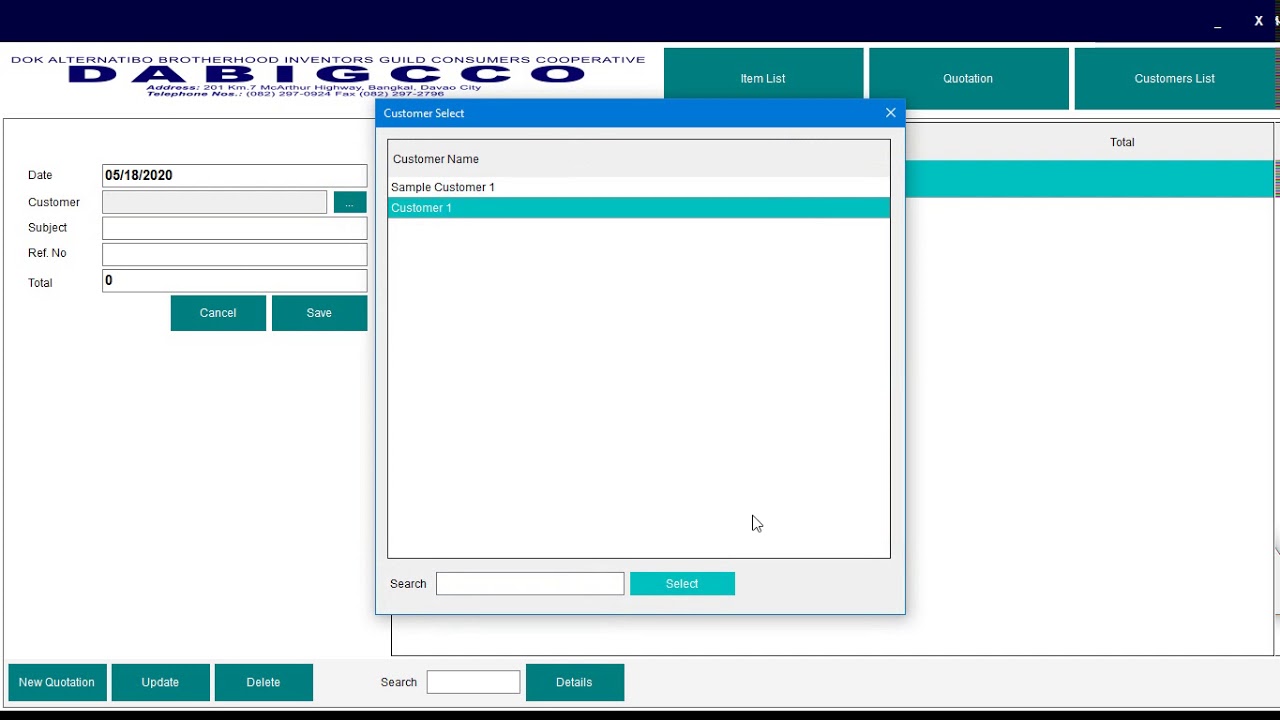Click the Subject input field
This screenshot has width=1280, height=720.
tap(235, 228)
